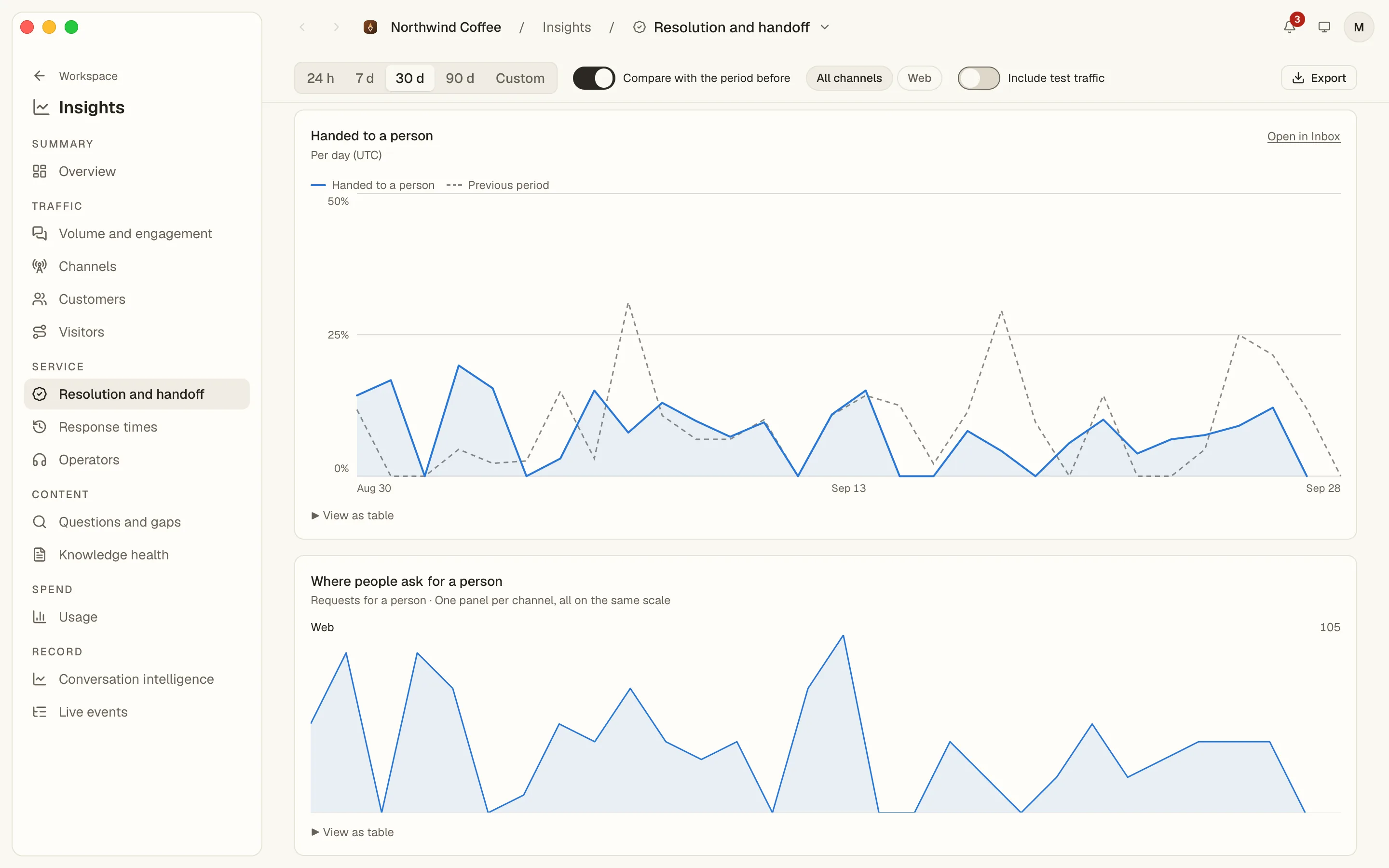Click the Channels antenna icon

(40, 266)
